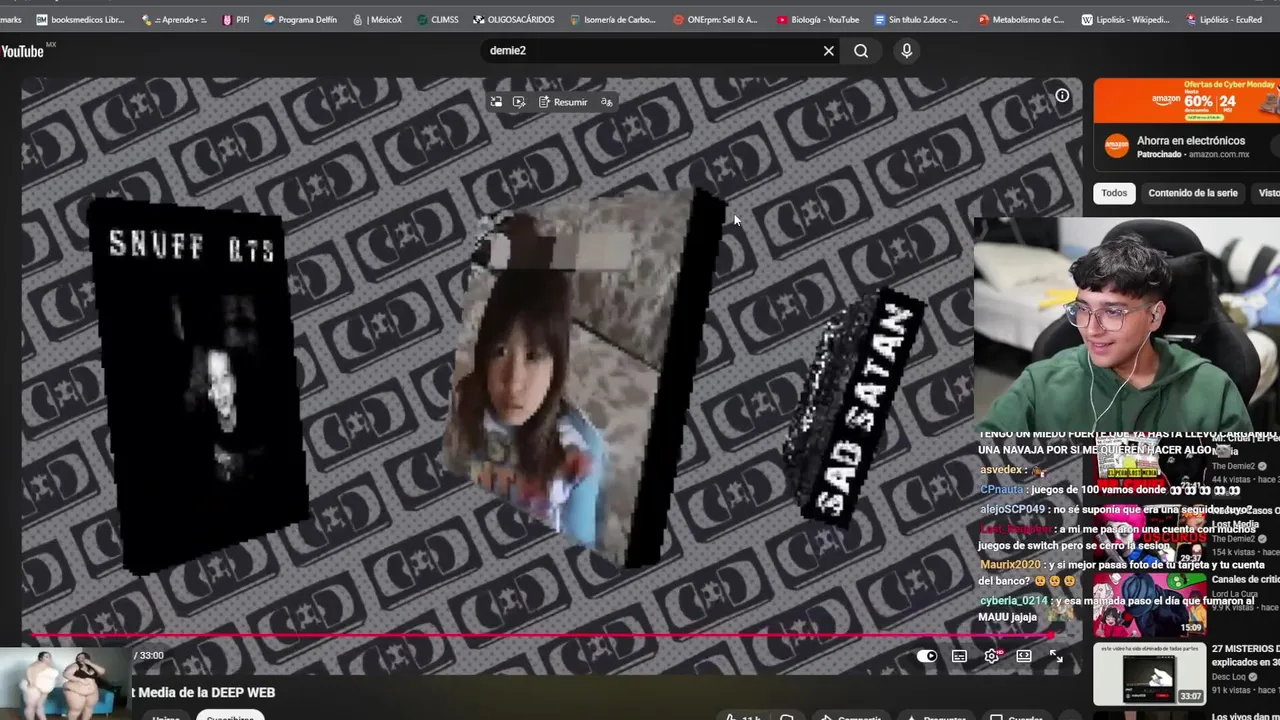This screenshot has height=720, width=1280.
Task: Open the CLIMSS bookmark
Action: click(x=438, y=19)
